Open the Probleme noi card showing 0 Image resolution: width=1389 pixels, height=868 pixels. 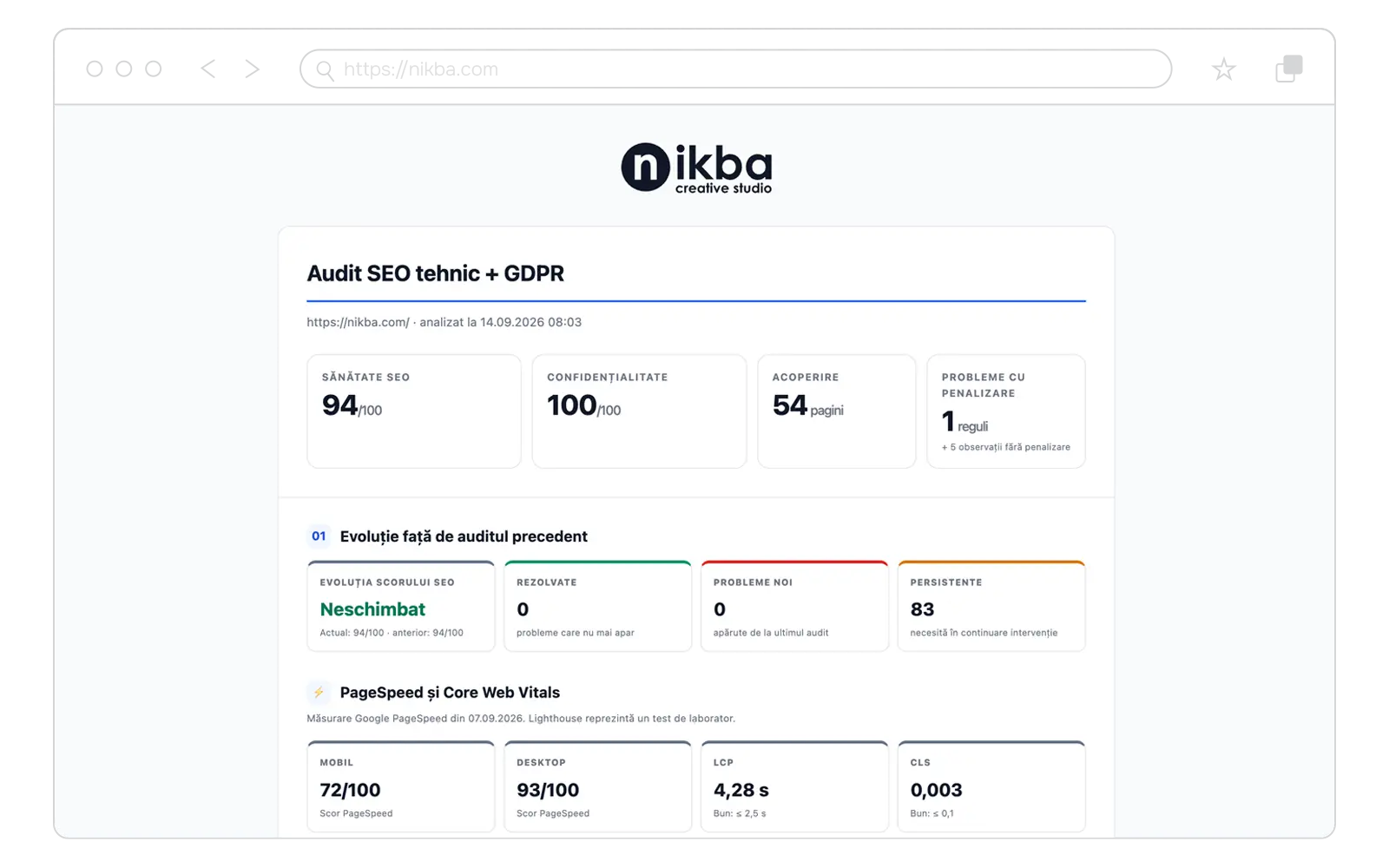pyautogui.click(x=794, y=606)
